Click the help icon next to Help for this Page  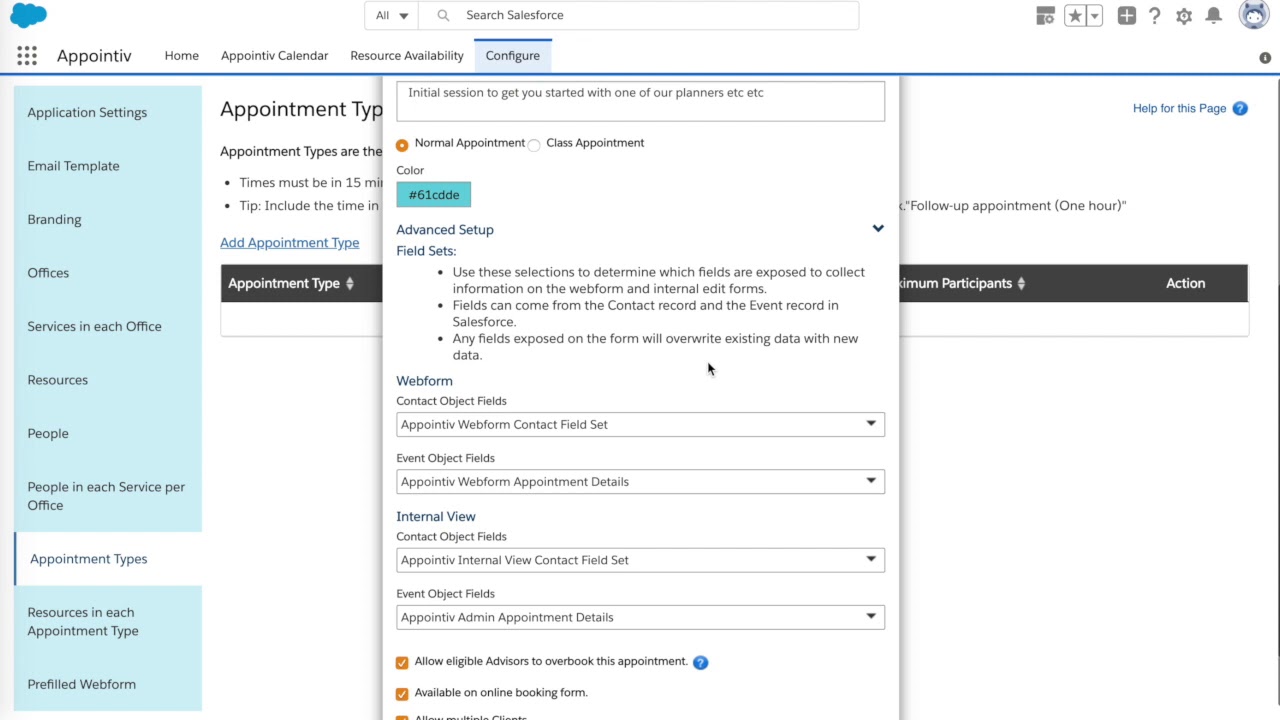1240,108
